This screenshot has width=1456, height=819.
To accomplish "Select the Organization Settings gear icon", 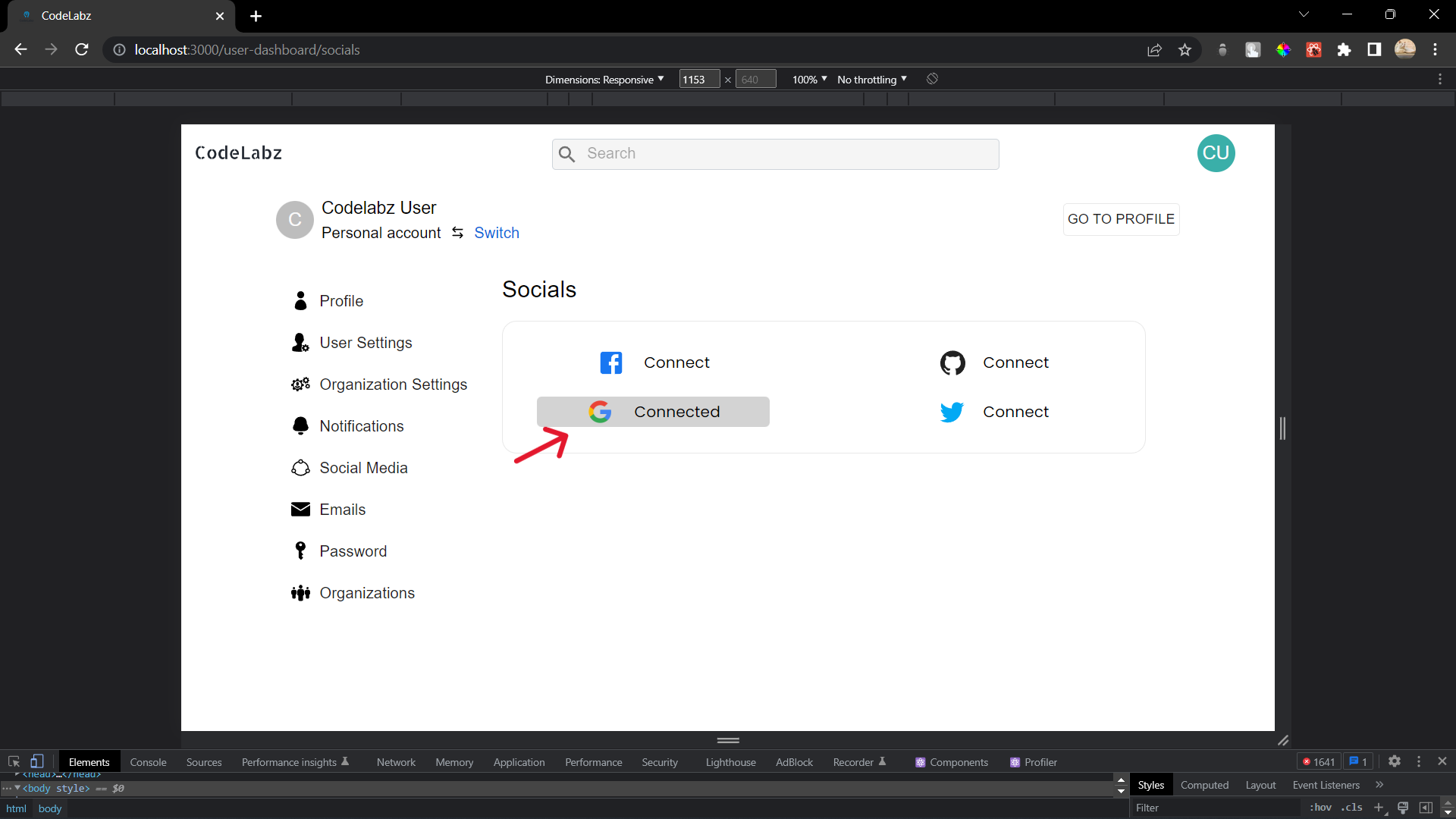I will (x=300, y=384).
